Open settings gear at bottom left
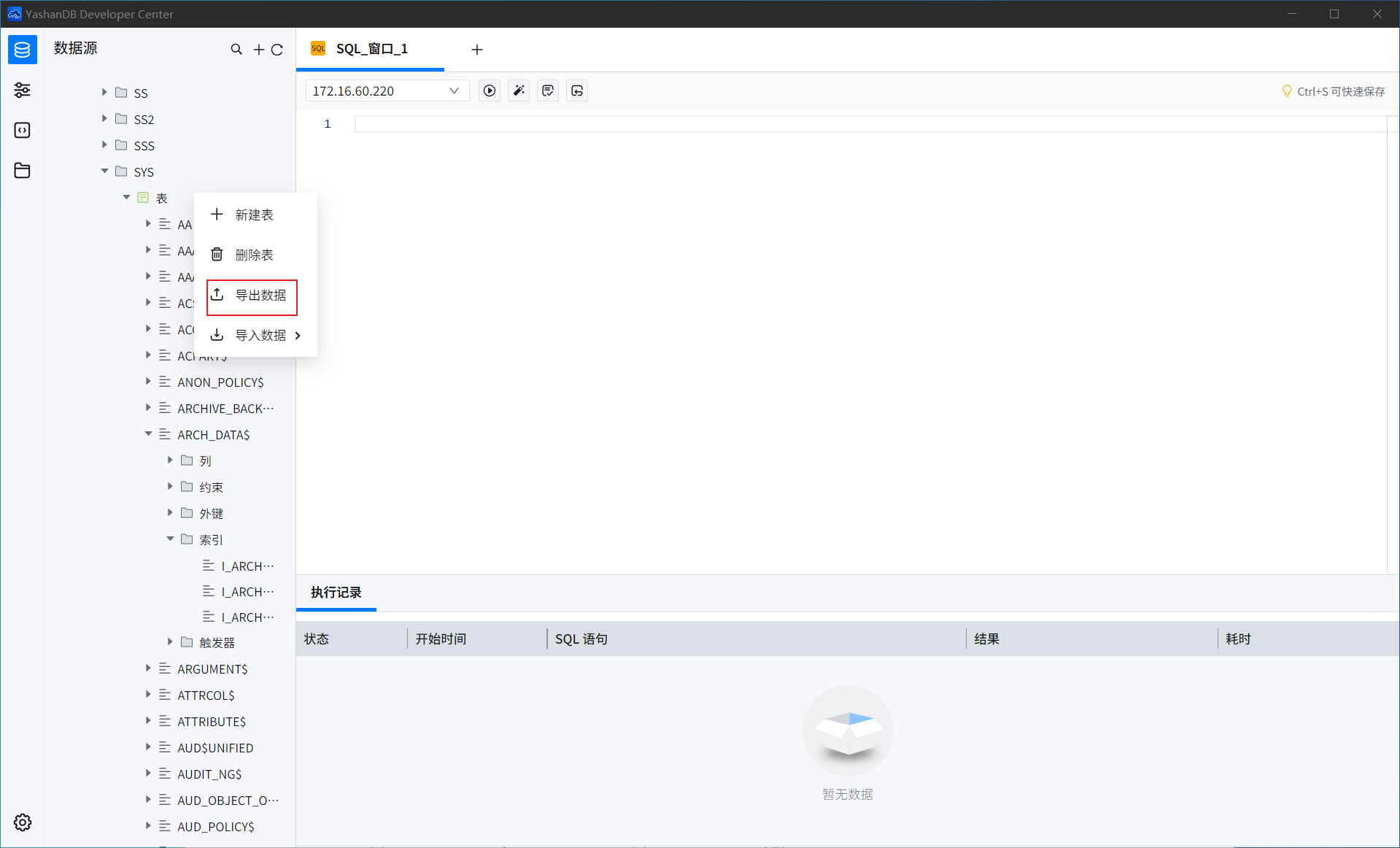1400x848 pixels. [x=23, y=822]
